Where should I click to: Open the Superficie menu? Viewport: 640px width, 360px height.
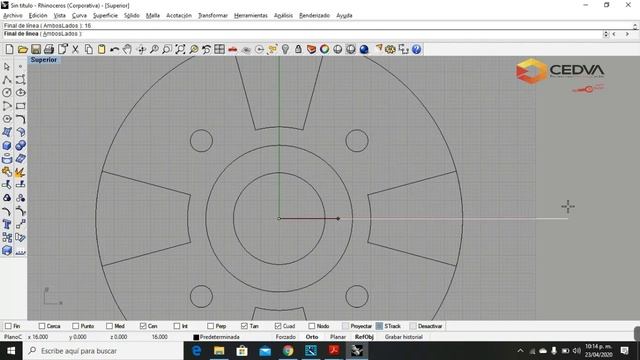tap(105, 16)
